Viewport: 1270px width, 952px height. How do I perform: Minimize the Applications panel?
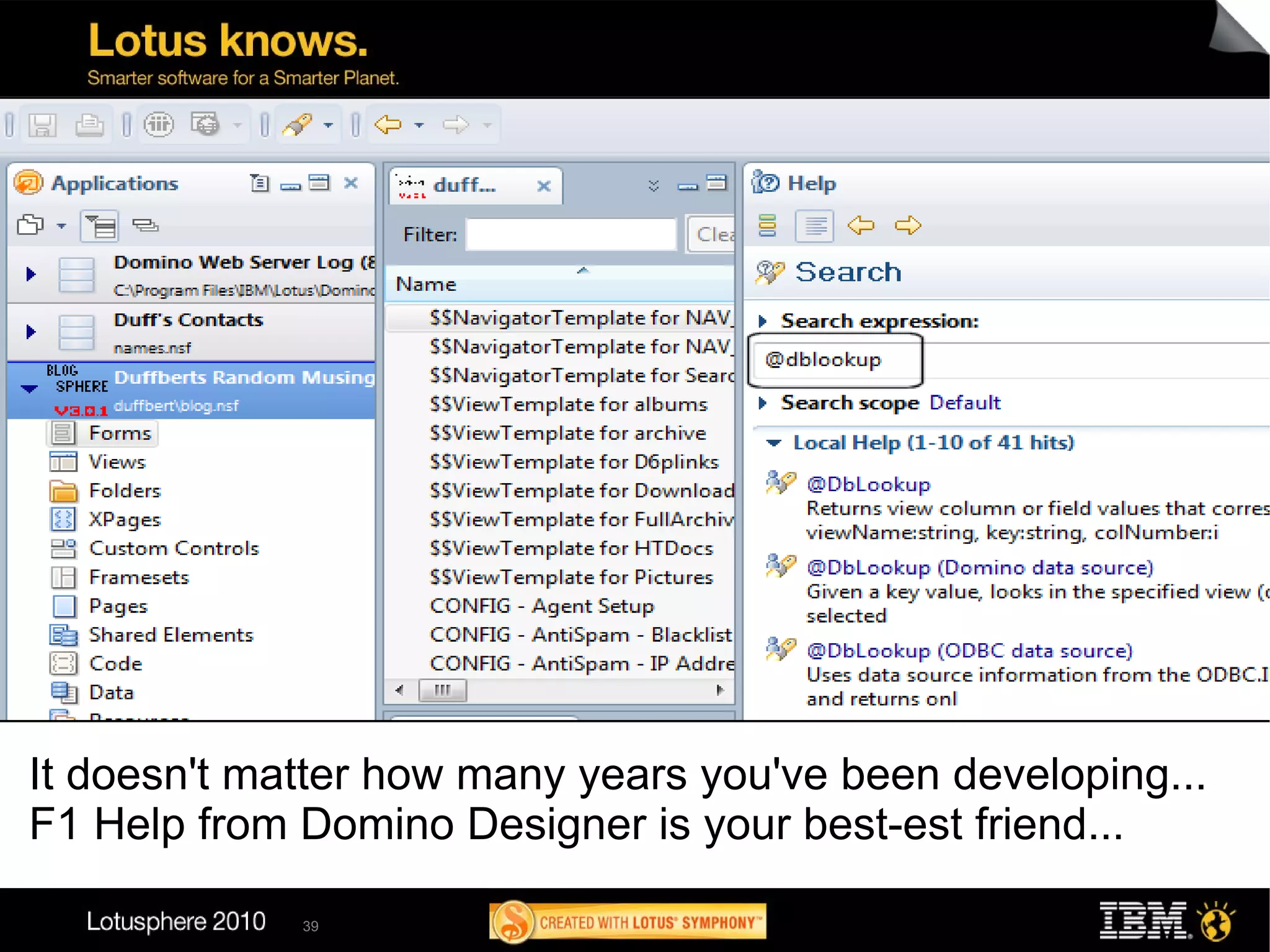290,186
